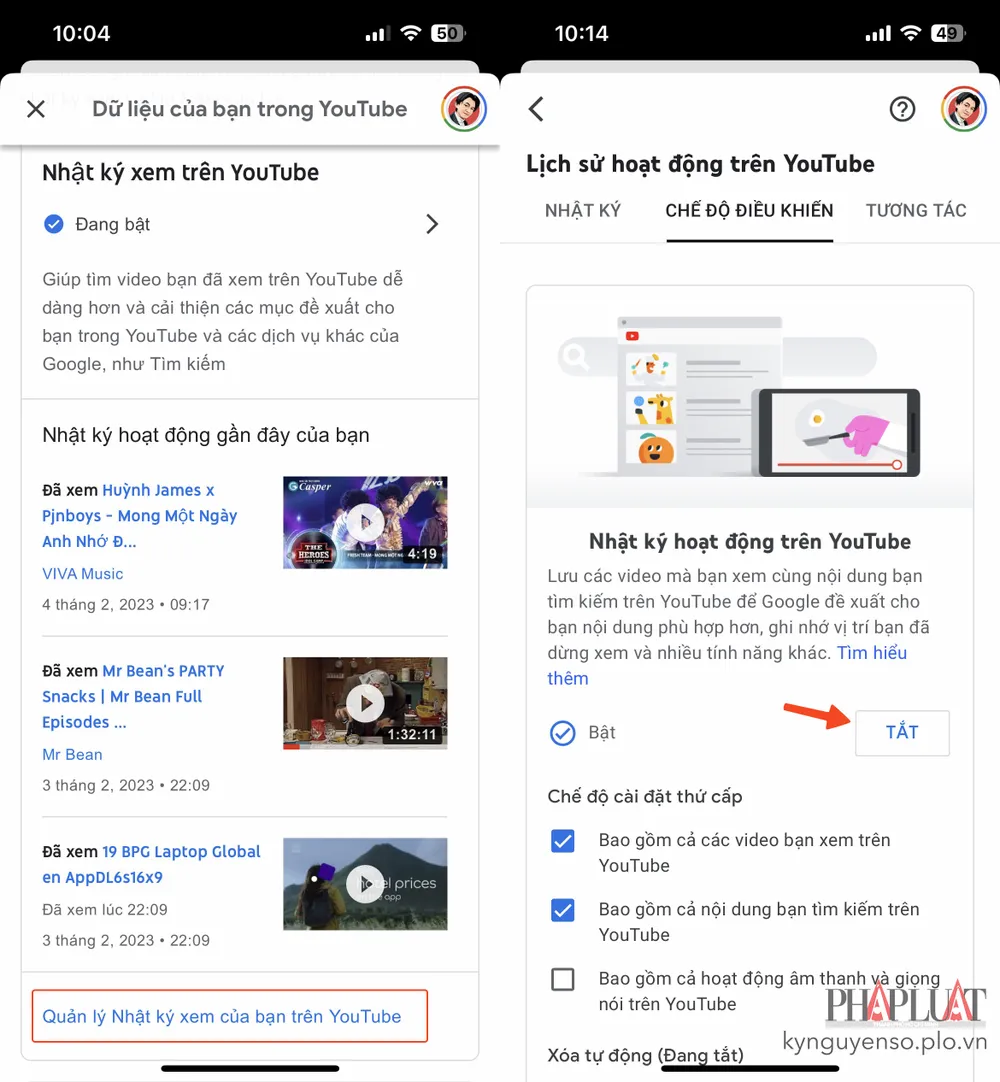1000x1082 pixels.
Task: Open the help icon on activity history screen
Action: 902,110
